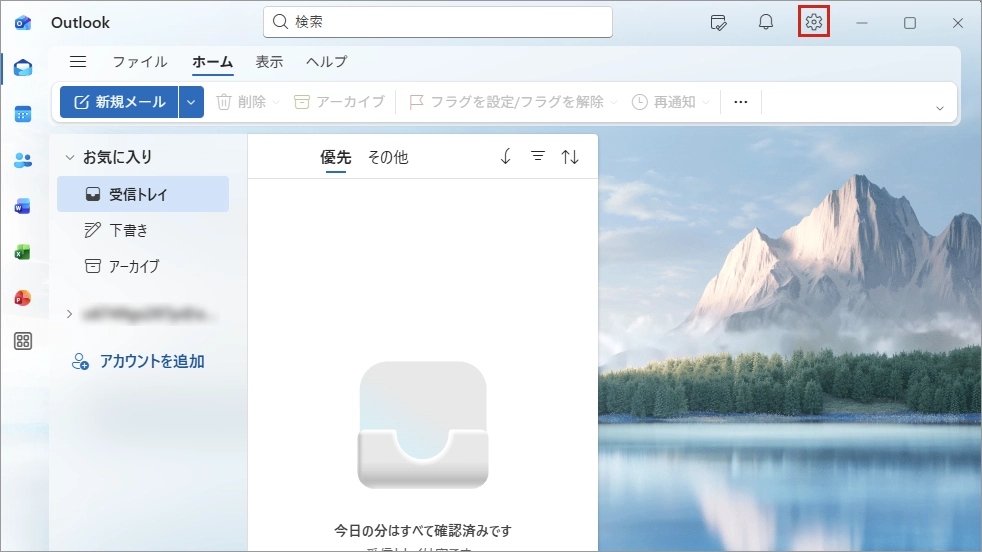Toggle the hamburger navigation pane button
The width and height of the screenshot is (982, 552).
[78, 62]
